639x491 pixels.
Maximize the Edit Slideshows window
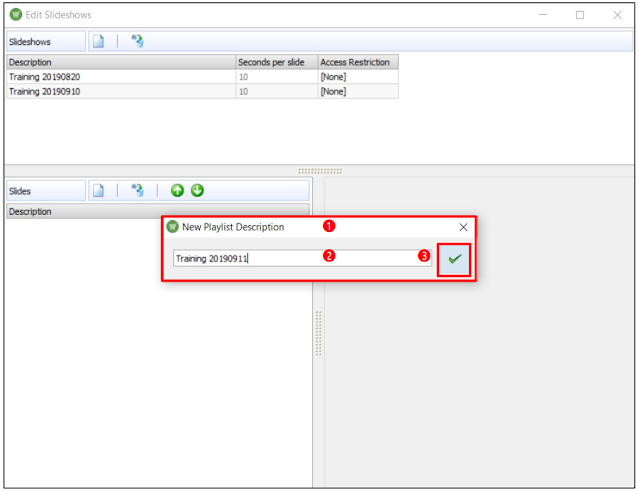[x=580, y=15]
